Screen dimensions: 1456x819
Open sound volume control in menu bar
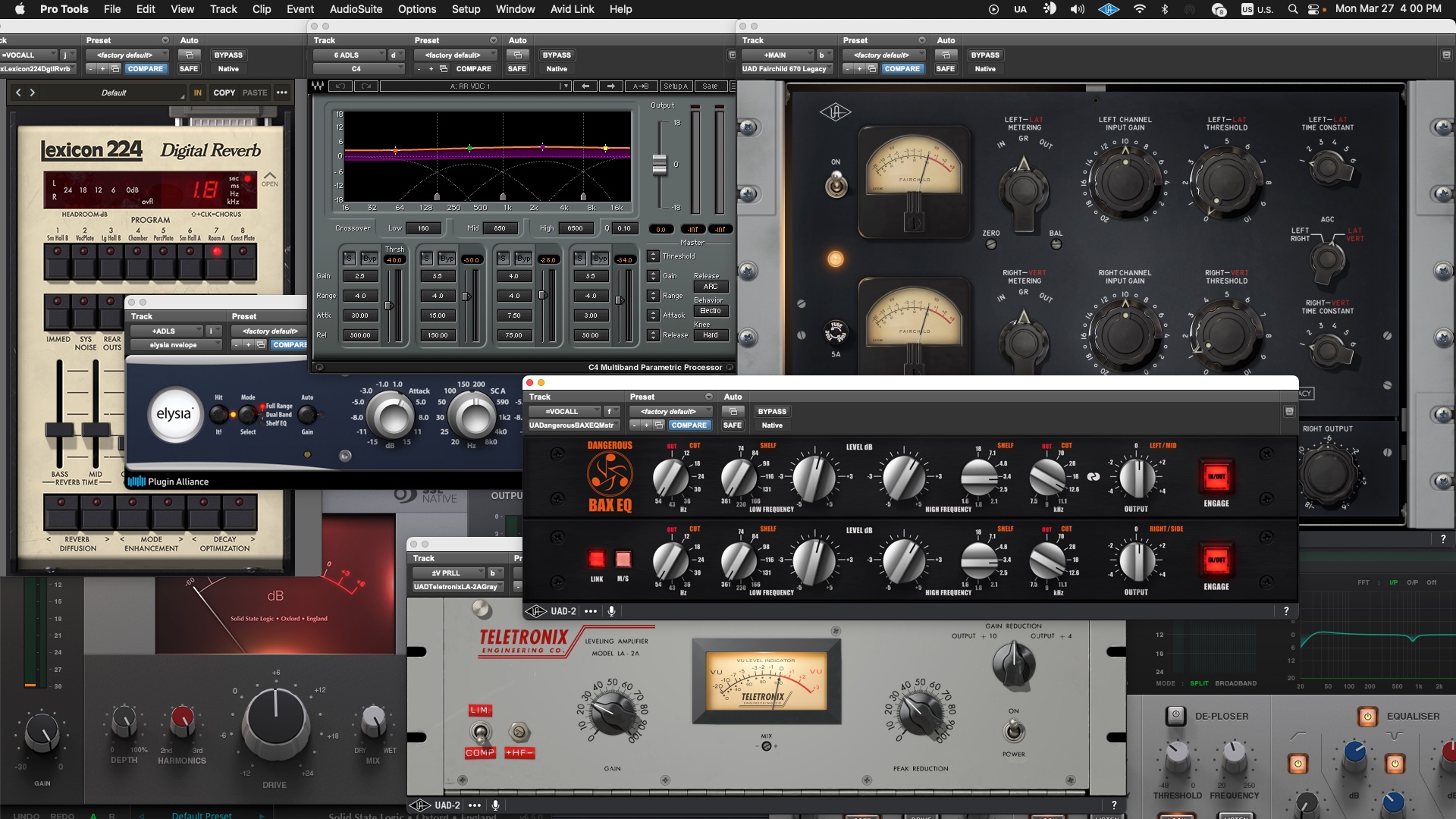click(1077, 9)
